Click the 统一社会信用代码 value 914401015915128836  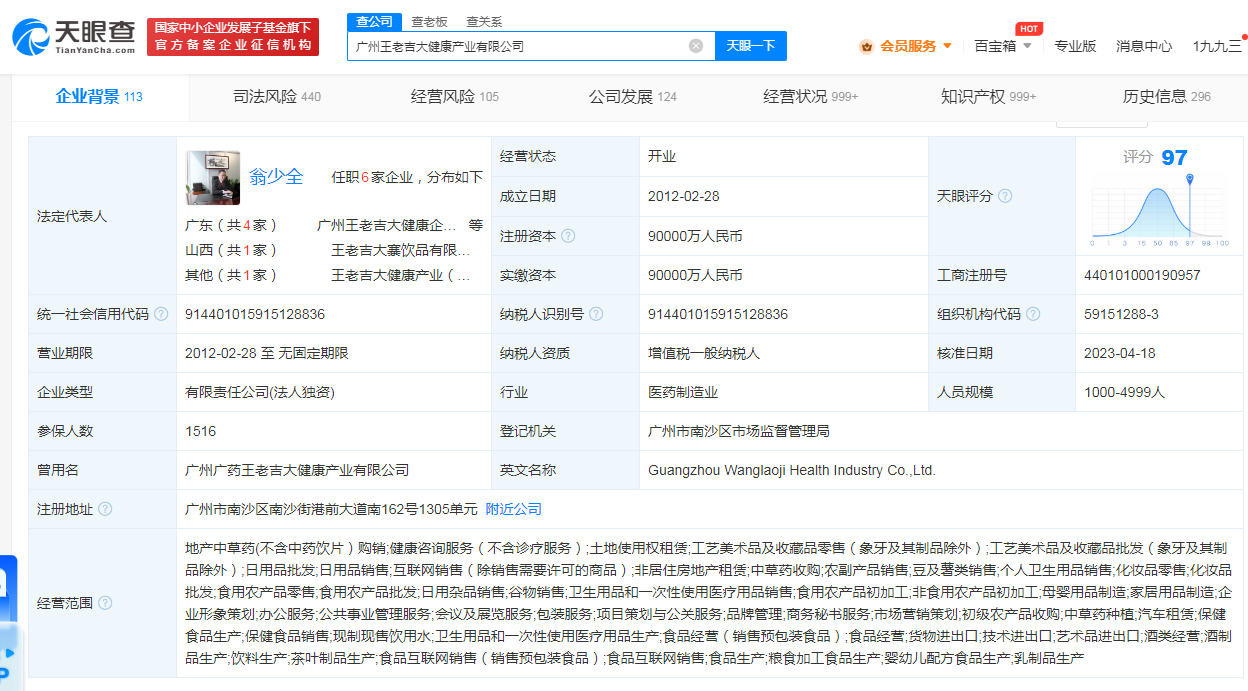coord(255,314)
